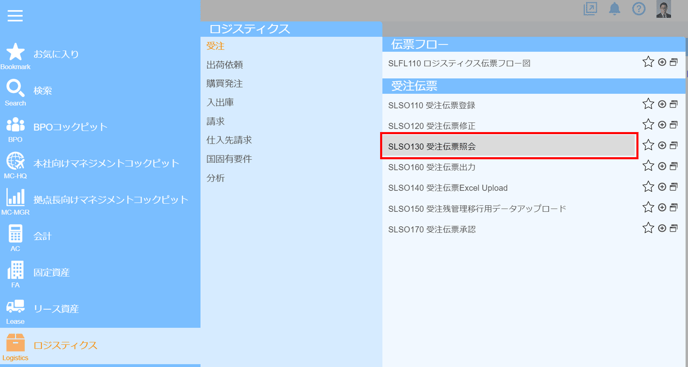The image size is (688, 367).
Task: Select 本社向けマネジメントコックピット label
Action: point(107,164)
